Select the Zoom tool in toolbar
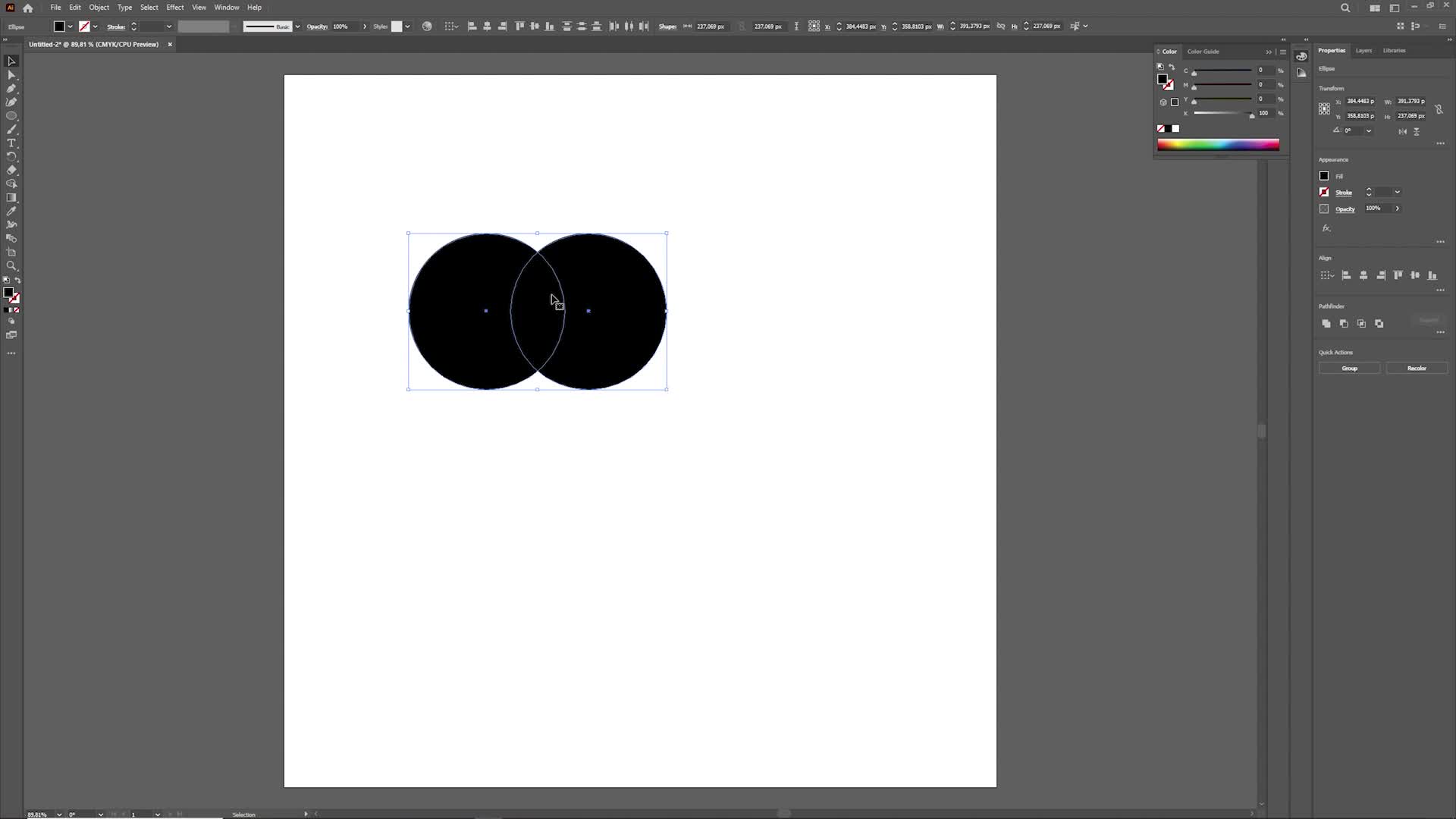 click(x=11, y=266)
